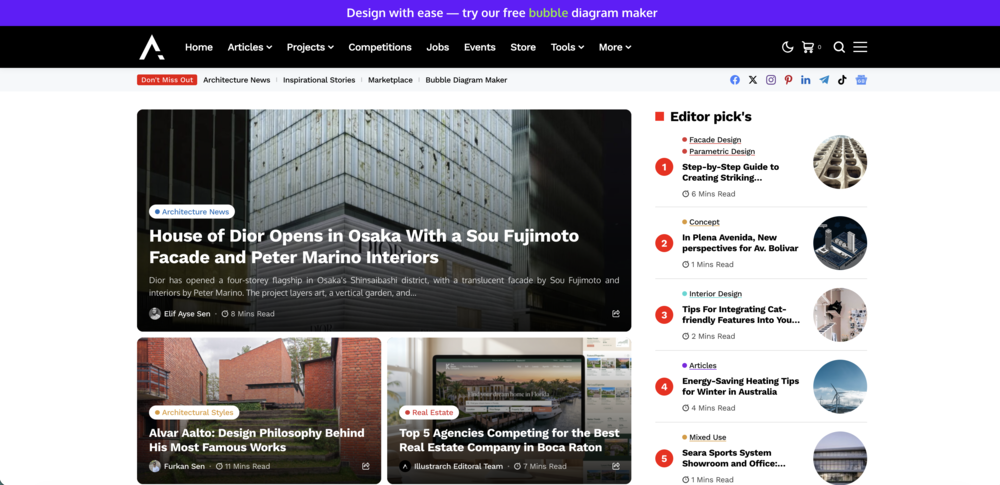Open In Plena Avenida article title
The width and height of the screenshot is (1000, 485).
(740, 242)
